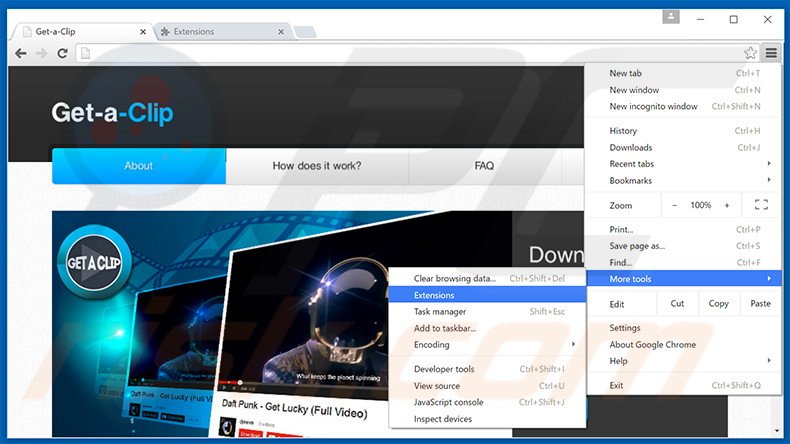
Task: Close the Extensions tab
Action: tap(281, 32)
